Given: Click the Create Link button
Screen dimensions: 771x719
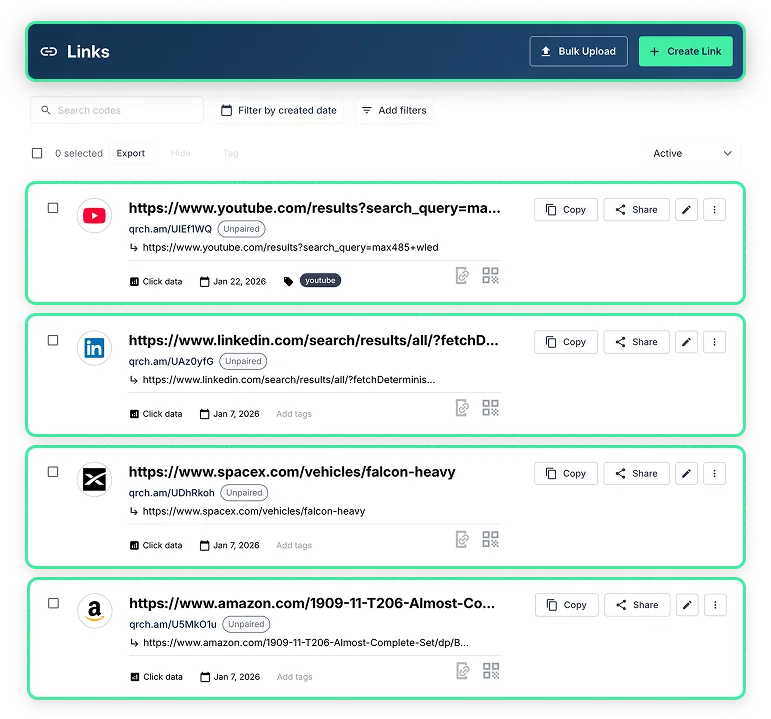Looking at the screenshot, I should click(685, 51).
